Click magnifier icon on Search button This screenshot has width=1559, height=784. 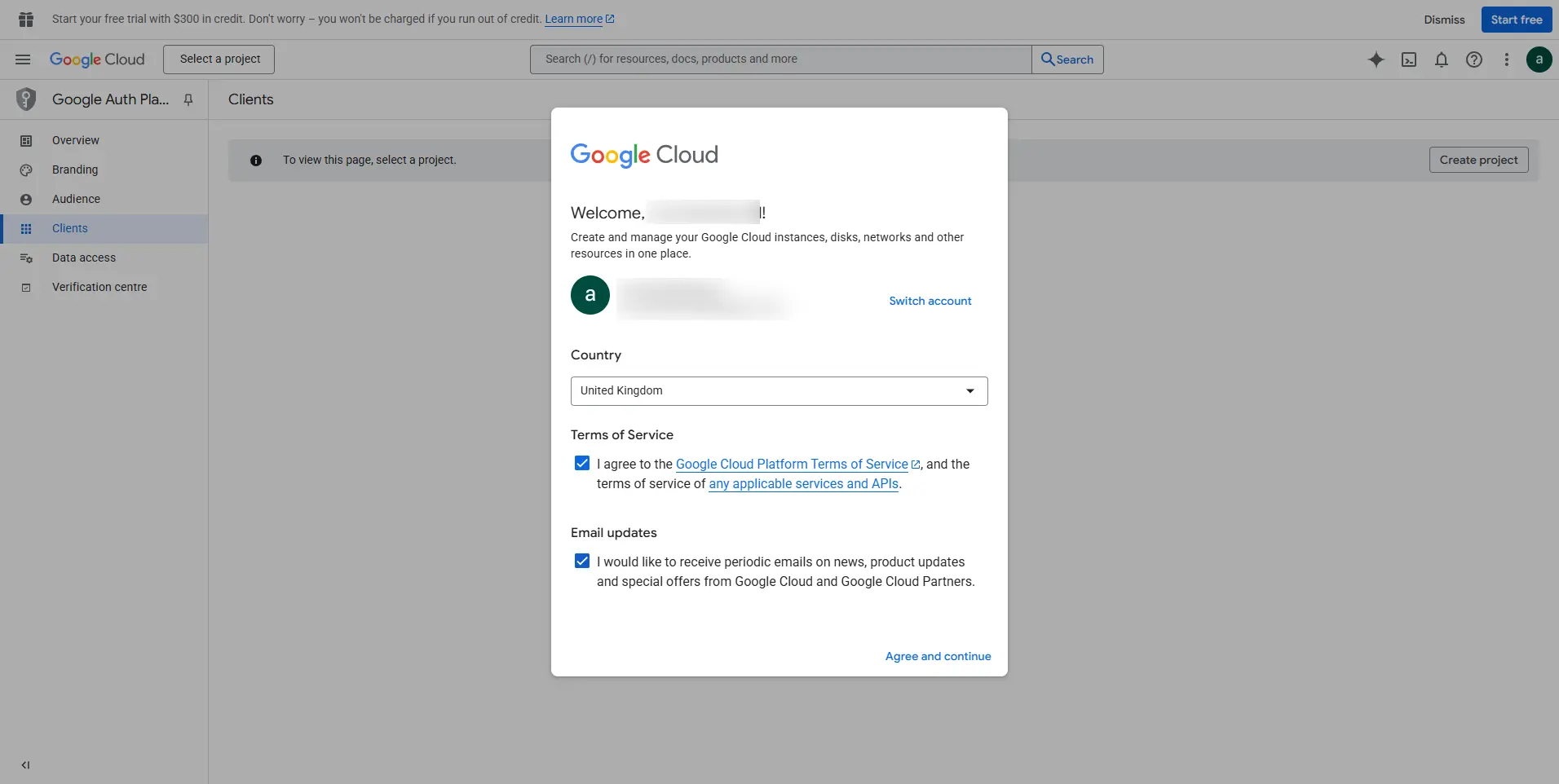[1048, 59]
